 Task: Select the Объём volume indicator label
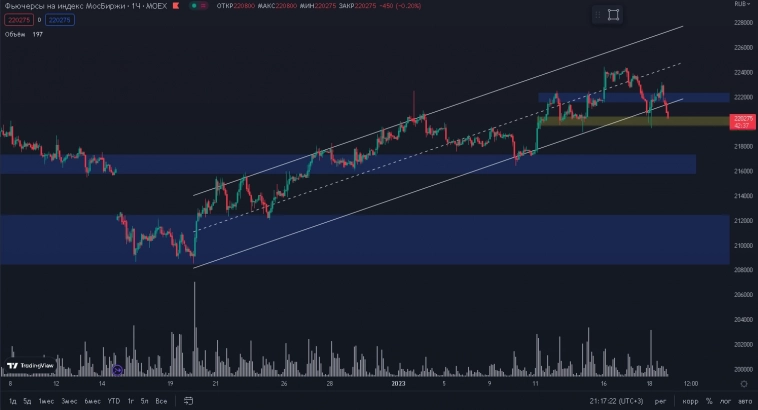[x=15, y=34]
